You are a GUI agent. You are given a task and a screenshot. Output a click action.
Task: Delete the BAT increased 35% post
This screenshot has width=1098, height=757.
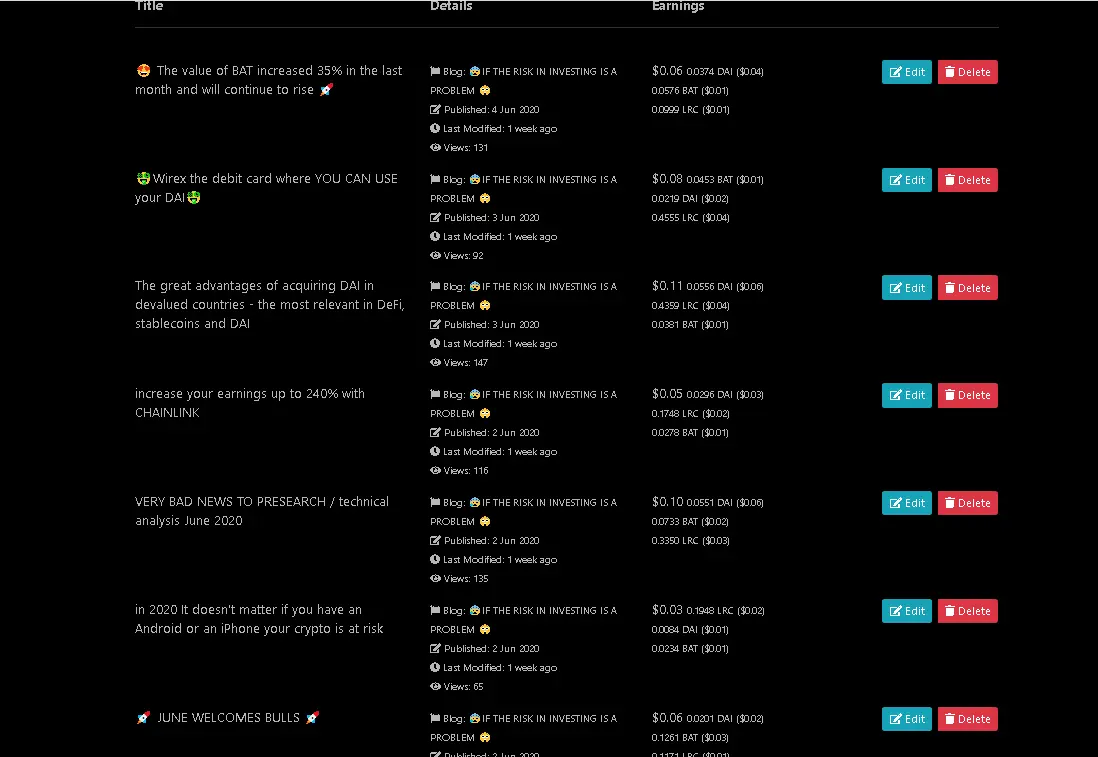pos(968,72)
